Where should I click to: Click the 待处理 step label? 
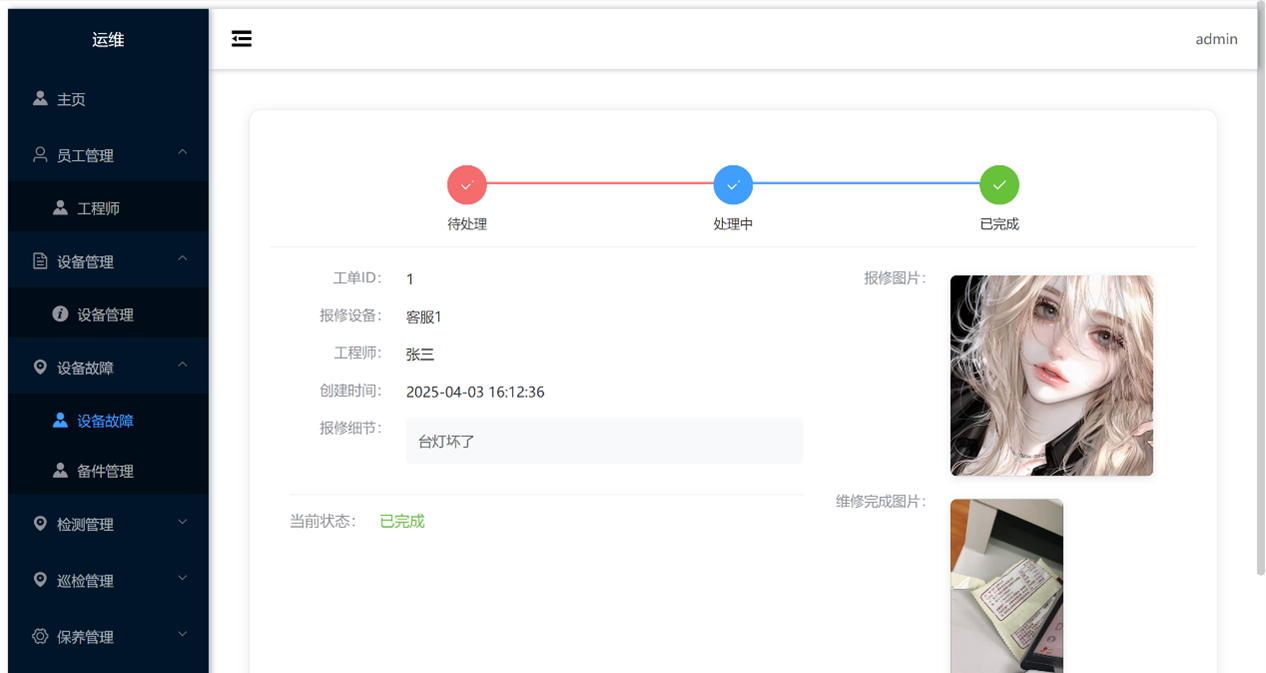pyautogui.click(x=467, y=224)
